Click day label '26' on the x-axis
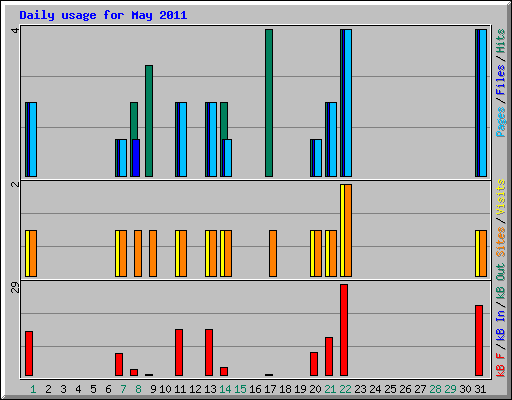 pos(405,389)
